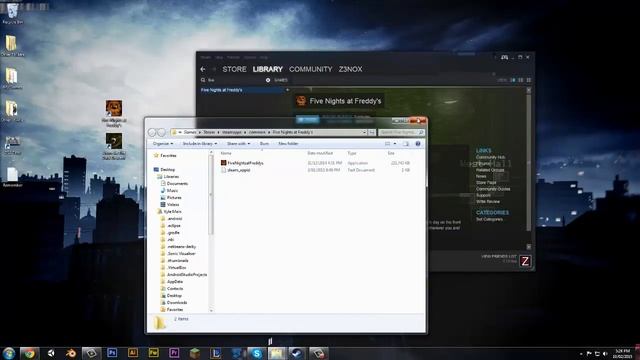This screenshot has width=640, height=360.
Task: Switch Steam to list view icon
Action: coord(521,80)
